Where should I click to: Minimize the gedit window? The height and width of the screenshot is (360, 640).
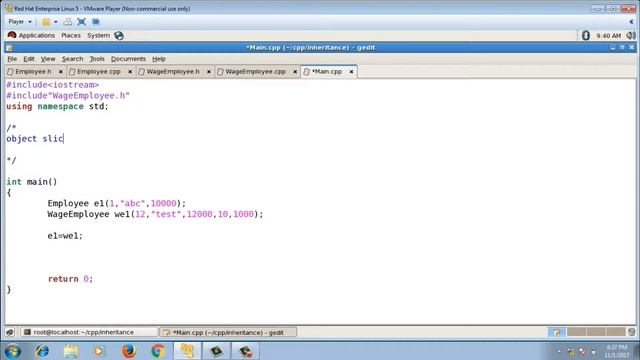click(613, 47)
